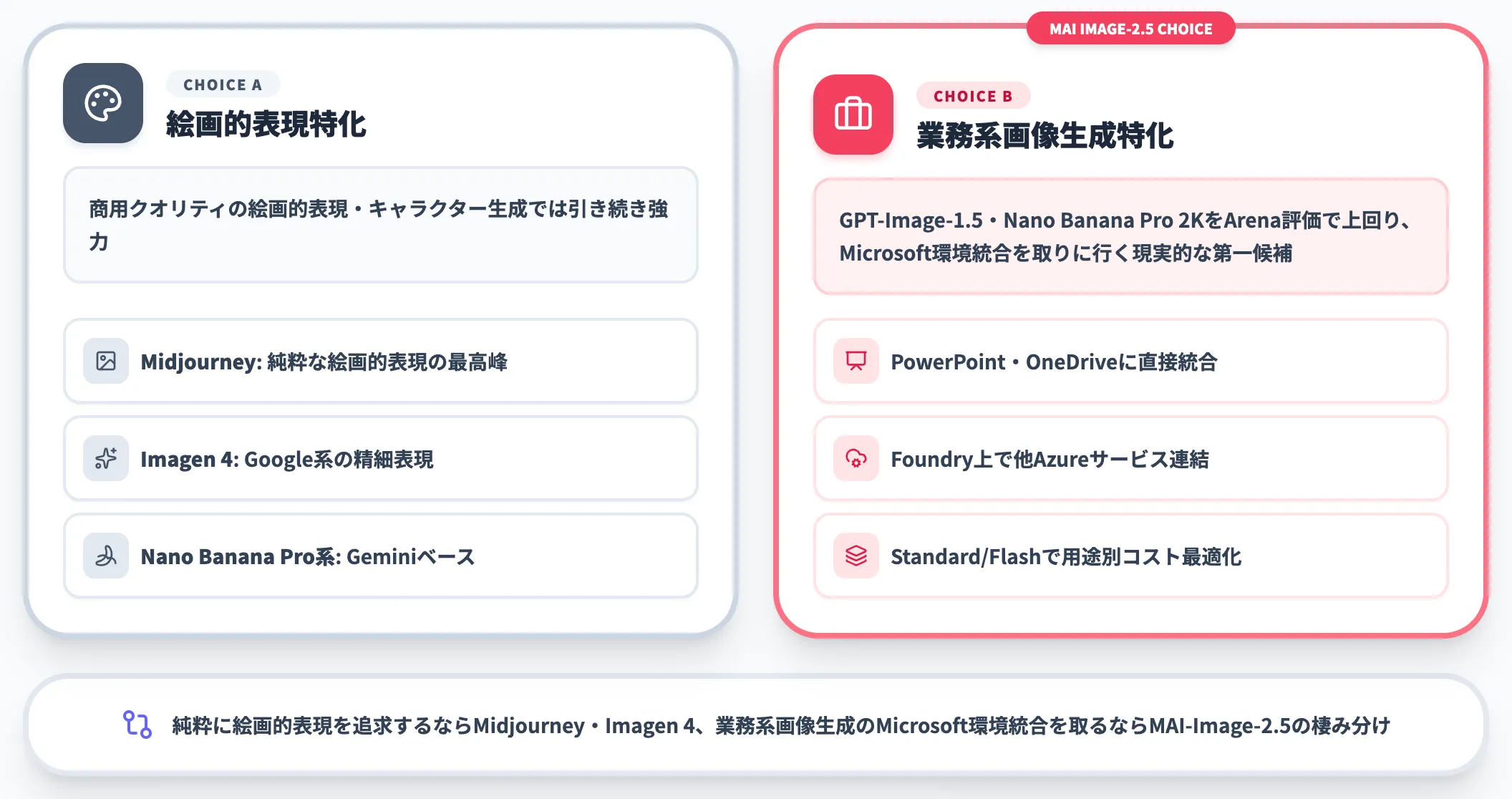Image resolution: width=1512 pixels, height=799 pixels.
Task: Select the Standard/Flashで用途別コスト最適化 row
Action: coord(1131,556)
